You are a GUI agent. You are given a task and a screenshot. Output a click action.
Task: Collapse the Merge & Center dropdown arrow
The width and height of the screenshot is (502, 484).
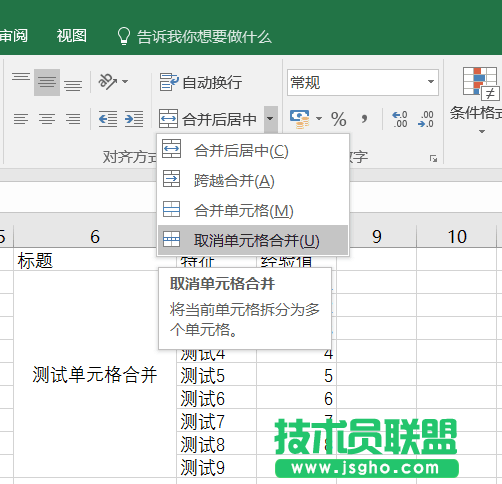click(270, 119)
